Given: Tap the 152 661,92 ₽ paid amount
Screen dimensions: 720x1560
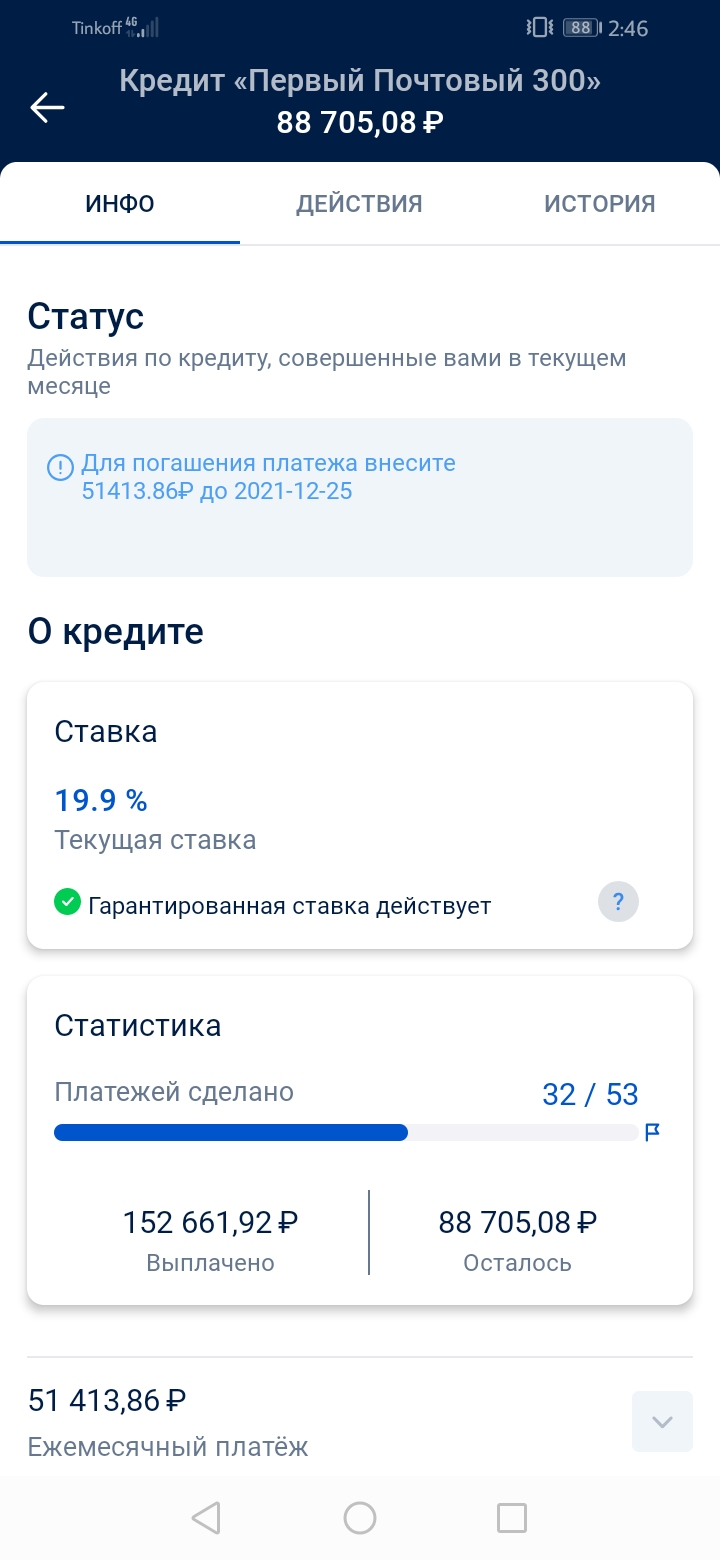Looking at the screenshot, I should coord(210,1222).
